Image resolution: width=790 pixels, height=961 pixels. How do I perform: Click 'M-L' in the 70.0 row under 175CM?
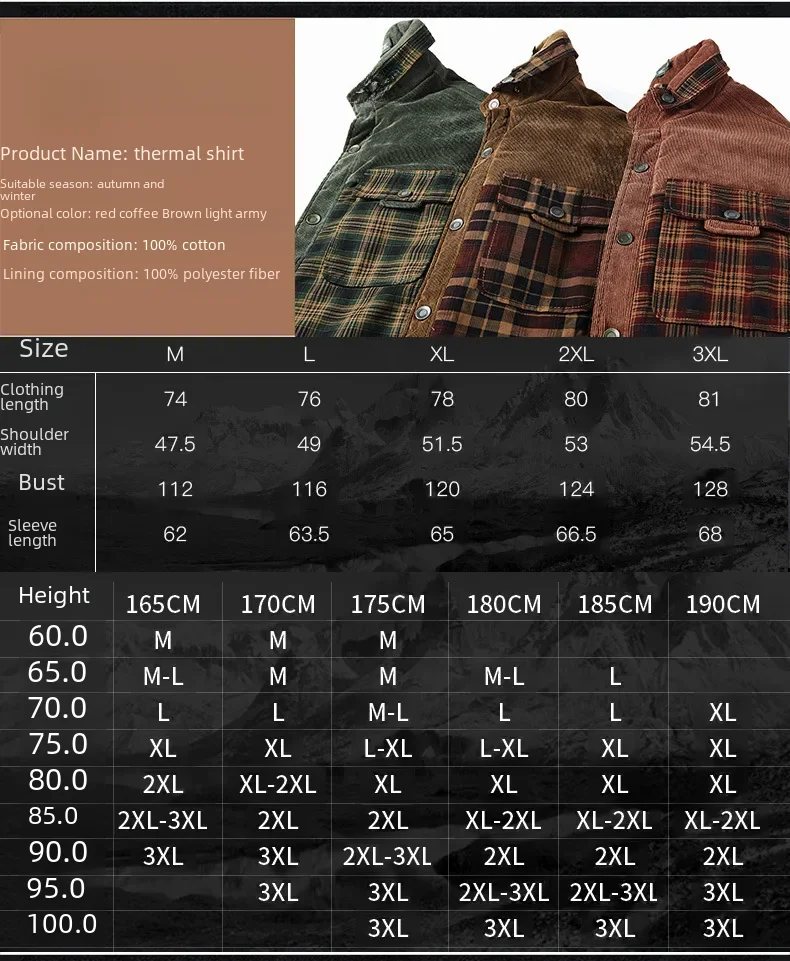(387, 713)
